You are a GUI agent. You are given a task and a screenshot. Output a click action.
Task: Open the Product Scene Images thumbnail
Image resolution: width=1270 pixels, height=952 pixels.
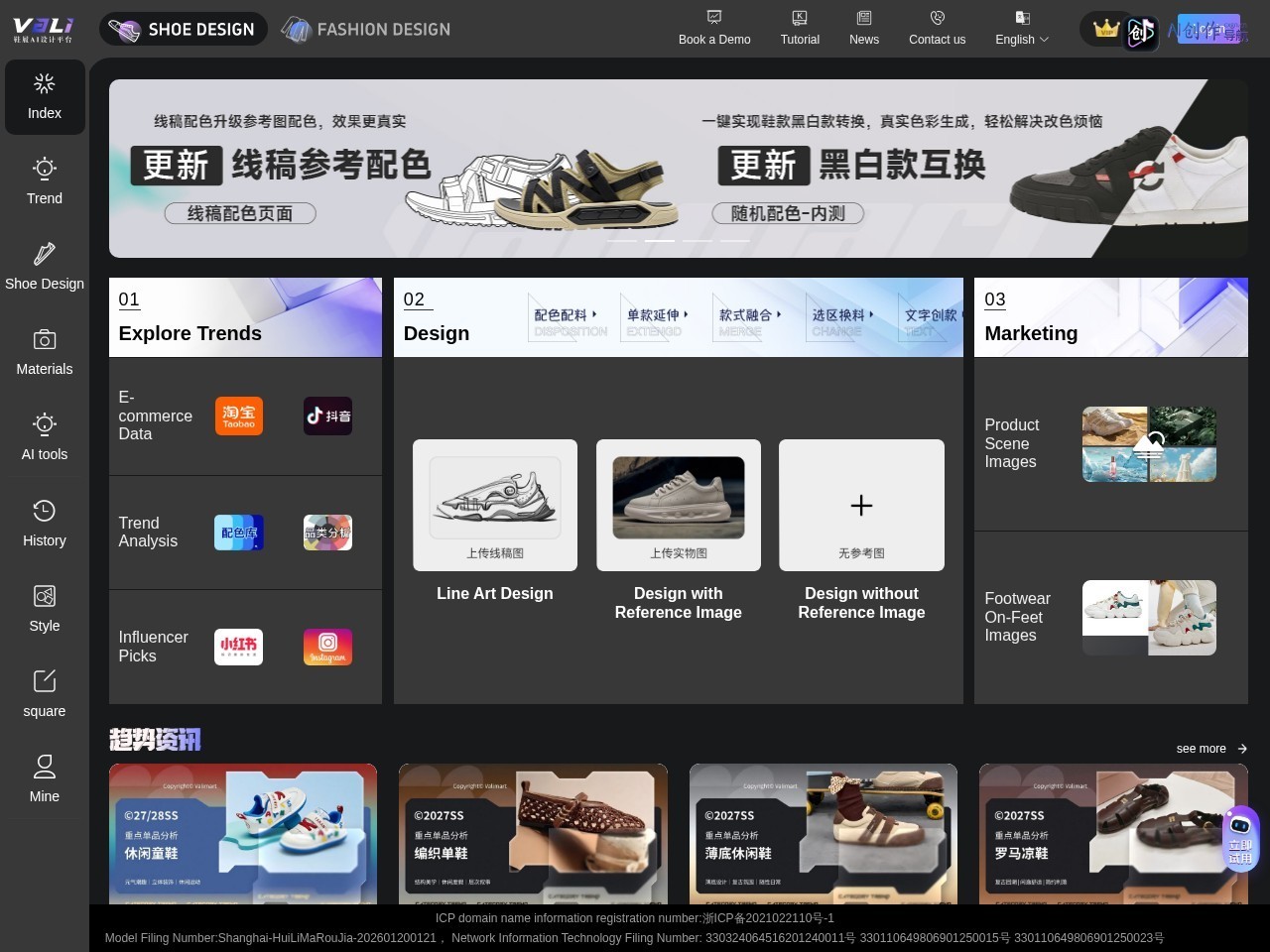click(1149, 444)
